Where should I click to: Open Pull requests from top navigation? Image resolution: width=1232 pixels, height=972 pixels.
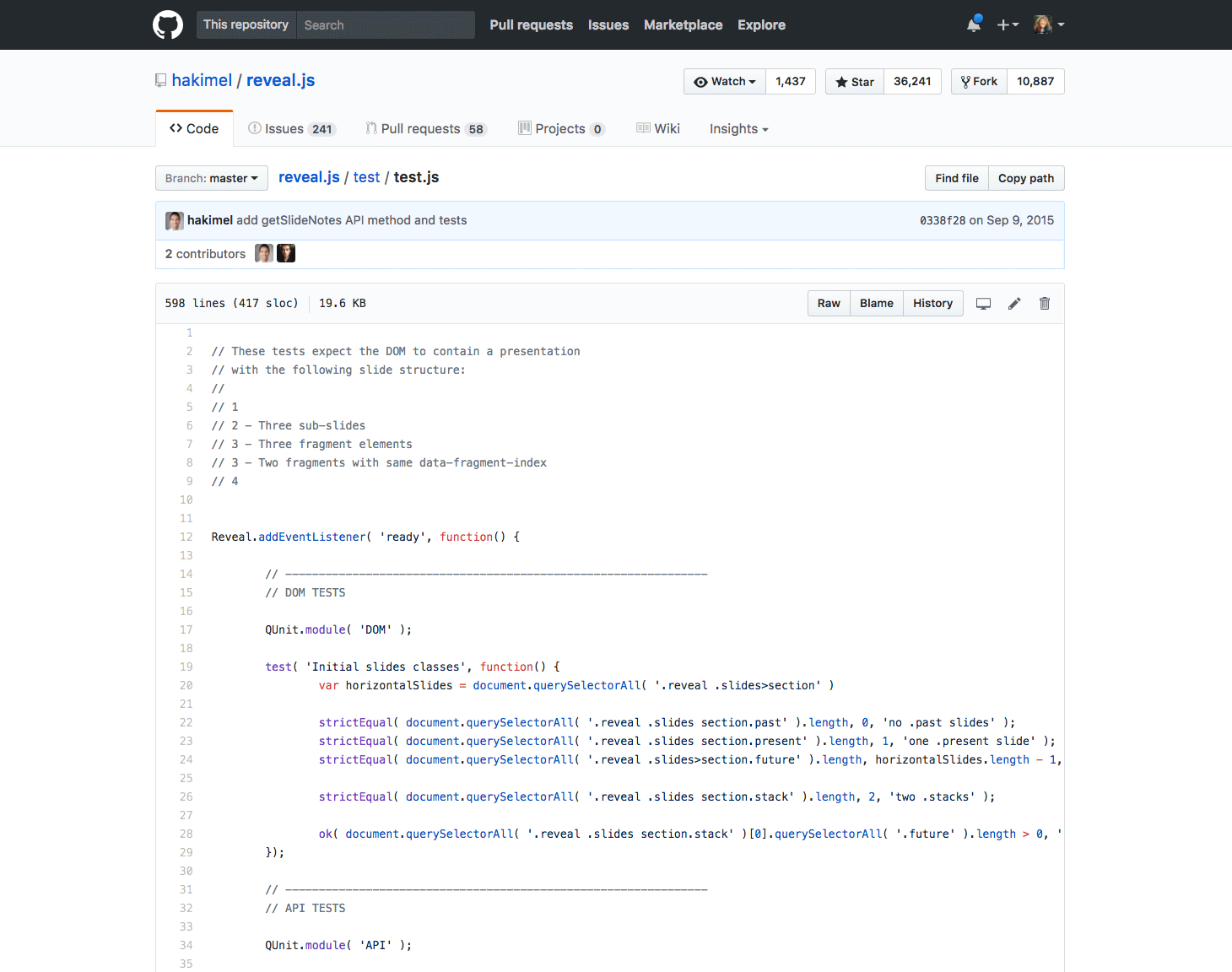pos(531,24)
